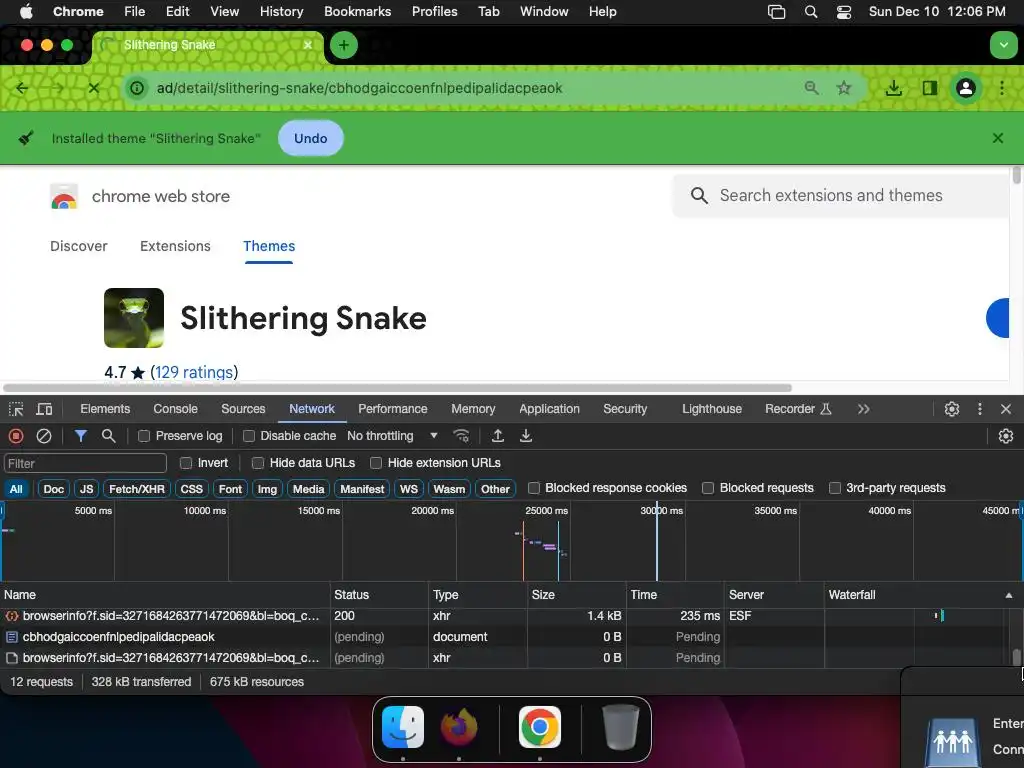Switch to the Elements tab
Screen dimensions: 1024x768
pos(105,409)
